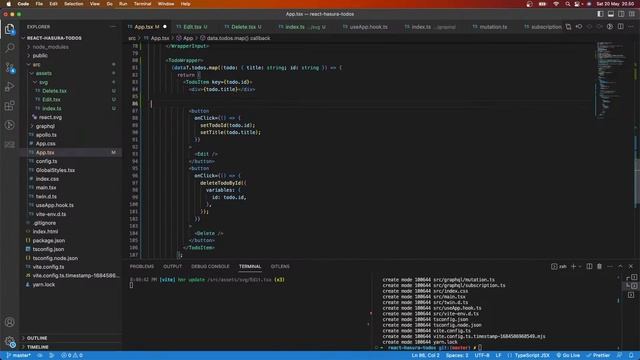
Task: Open the Explorer view in activity bar
Action: [9, 29]
